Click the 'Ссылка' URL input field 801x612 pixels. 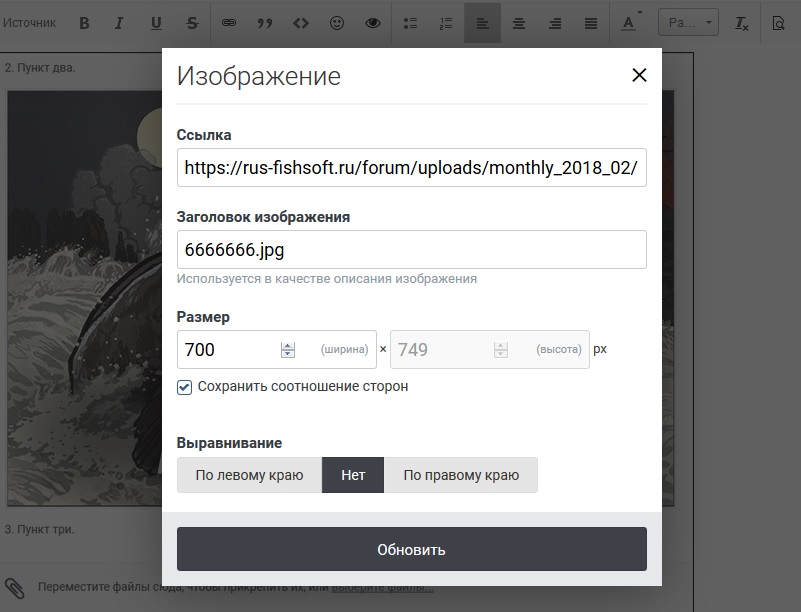(x=411, y=168)
